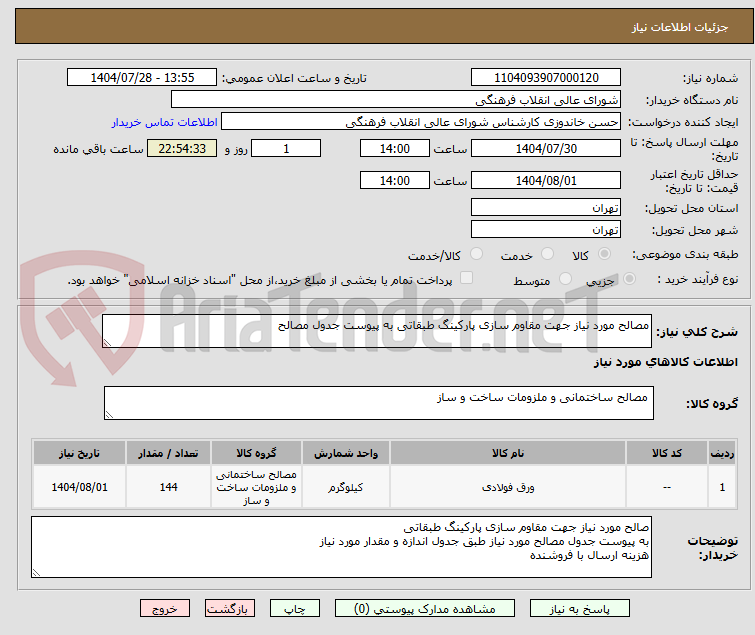
Task: Click delivery province field 'تهران'
Action: 546,207
